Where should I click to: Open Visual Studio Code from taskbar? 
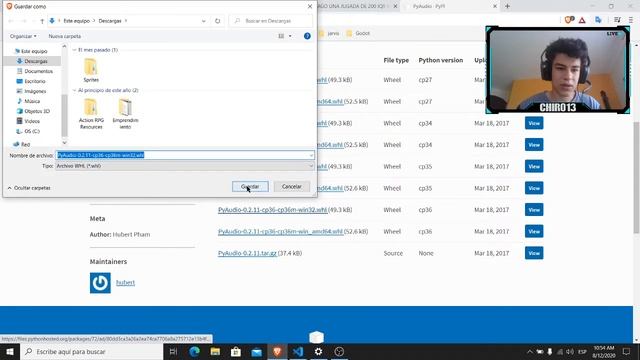coord(298,351)
